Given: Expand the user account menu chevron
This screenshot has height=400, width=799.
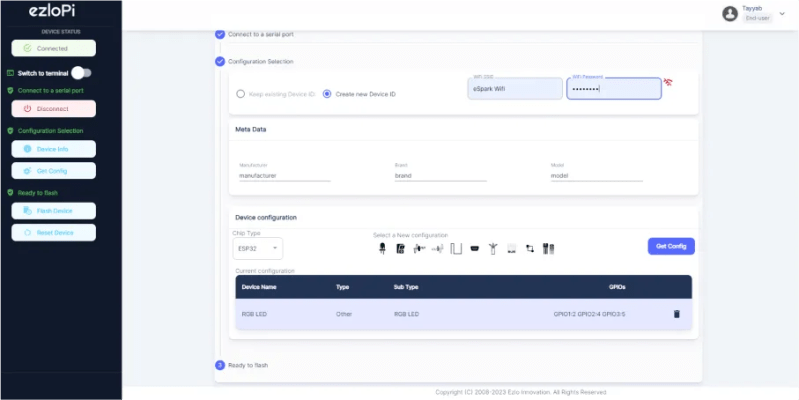Looking at the screenshot, I should click(x=782, y=14).
